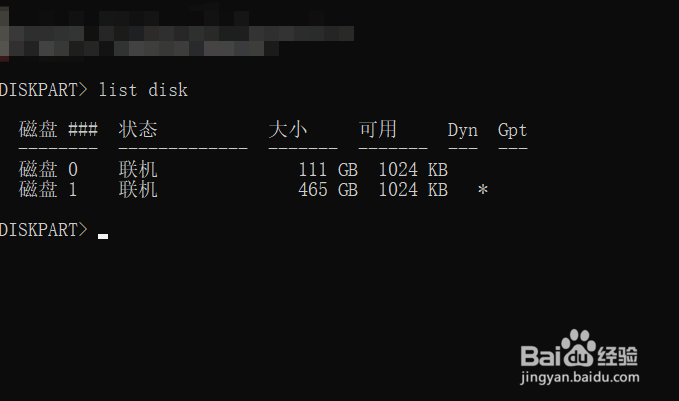
Task: Click the 磁盘 ### column header
Action: [x=58, y=129]
